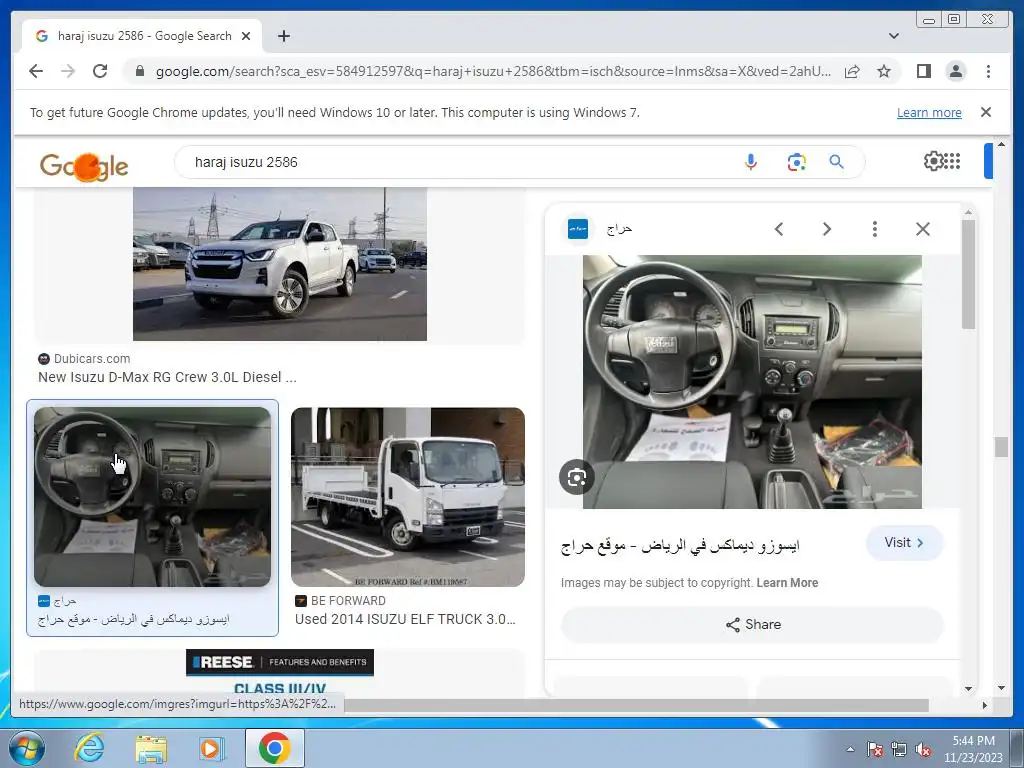Image resolution: width=1024 pixels, height=768 pixels.
Task: View site information padlock icon
Action: [140, 71]
